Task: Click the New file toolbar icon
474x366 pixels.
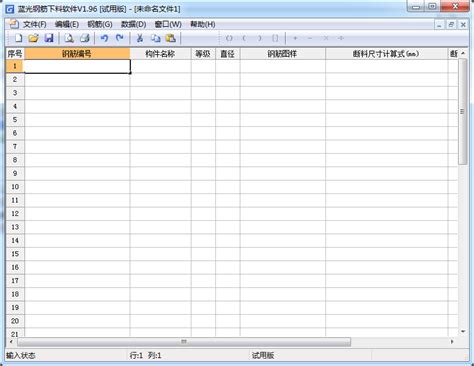Action: tap(18, 38)
